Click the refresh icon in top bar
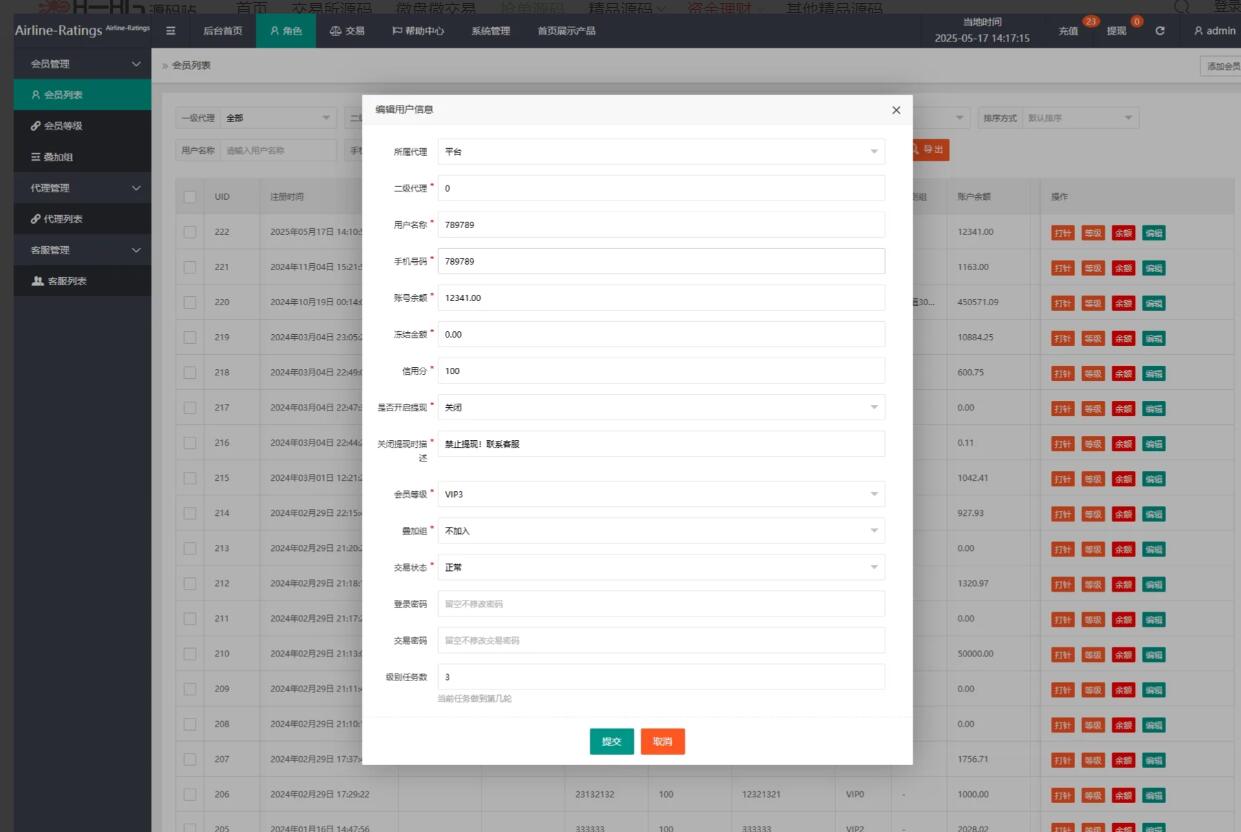 pyautogui.click(x=1160, y=31)
